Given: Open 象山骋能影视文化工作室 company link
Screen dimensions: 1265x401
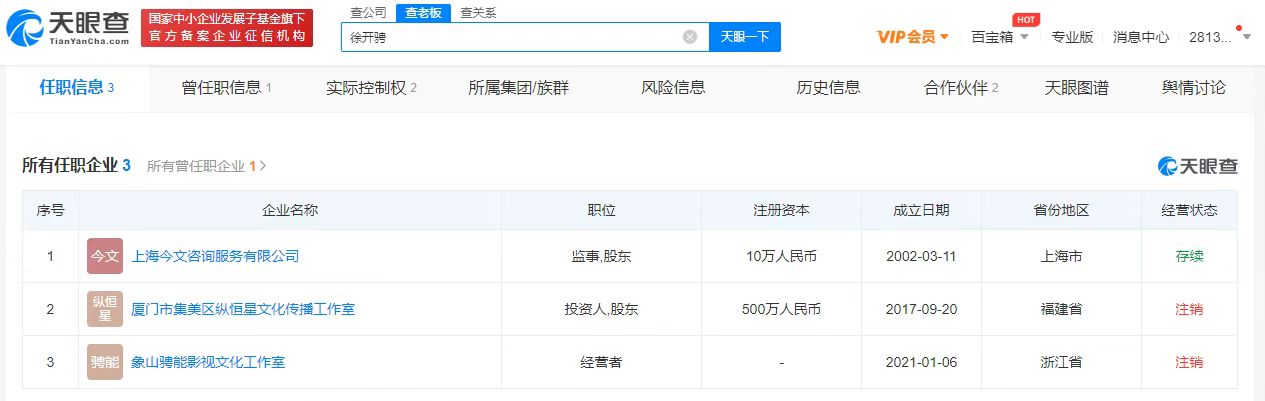Looking at the screenshot, I should pyautogui.click(x=208, y=362).
